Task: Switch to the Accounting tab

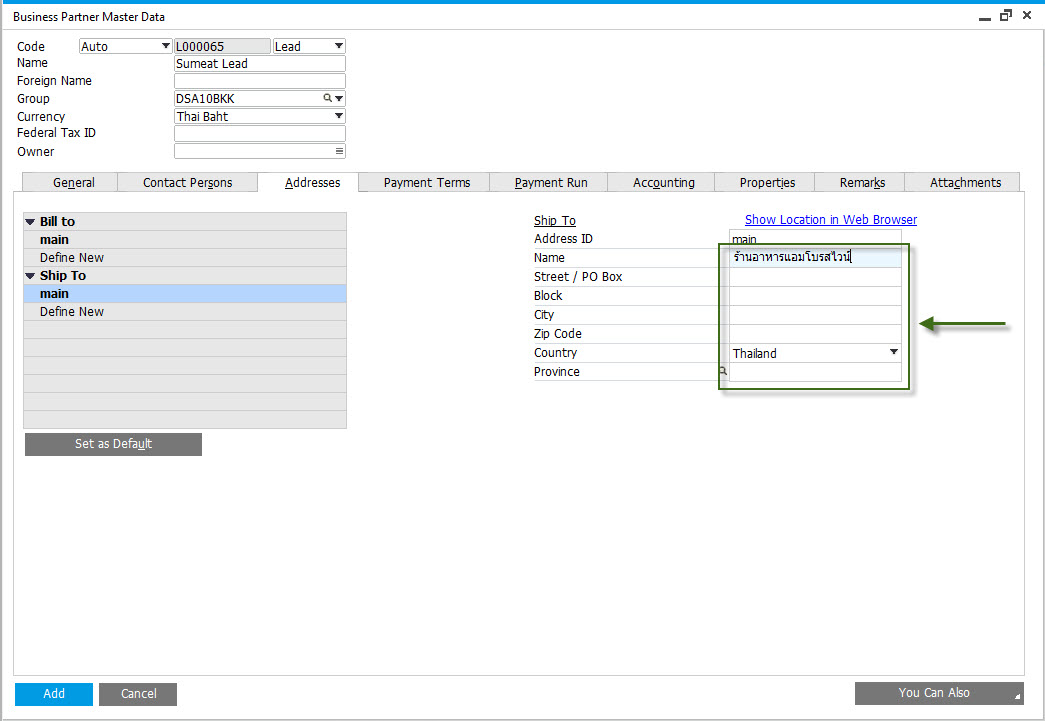Action: tap(662, 182)
